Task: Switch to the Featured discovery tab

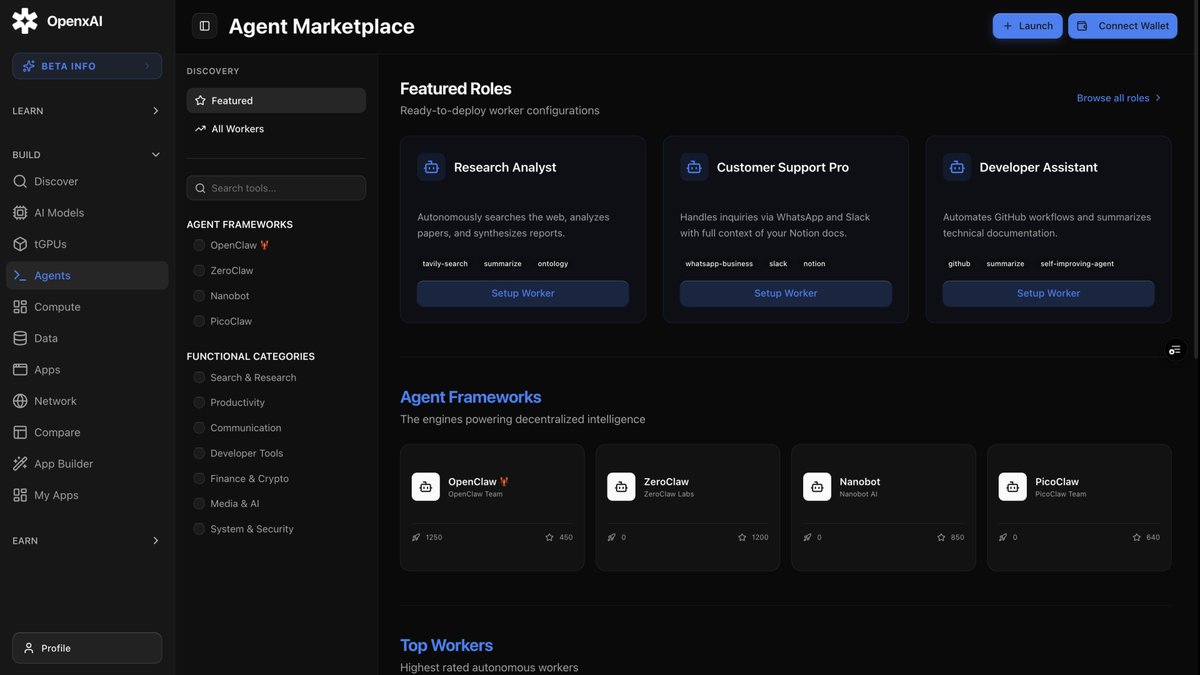Action: [x=276, y=101]
